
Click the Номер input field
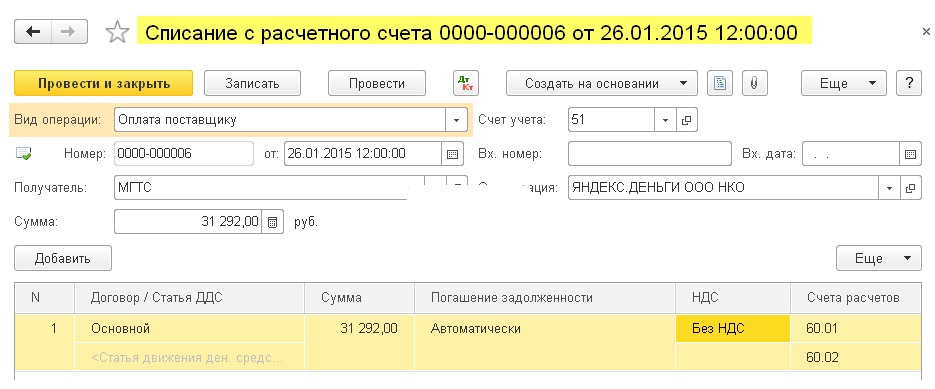(x=184, y=154)
